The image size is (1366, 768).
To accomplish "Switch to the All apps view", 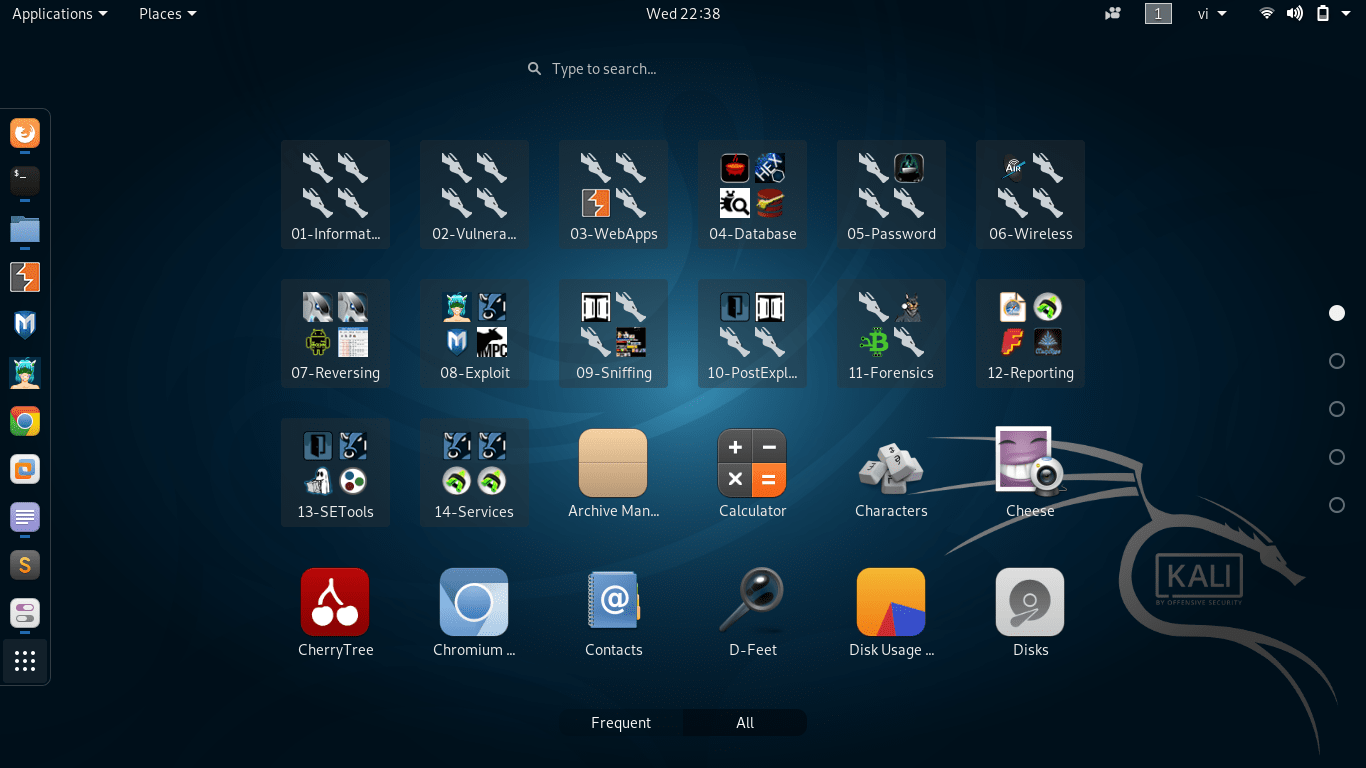I will [745, 723].
